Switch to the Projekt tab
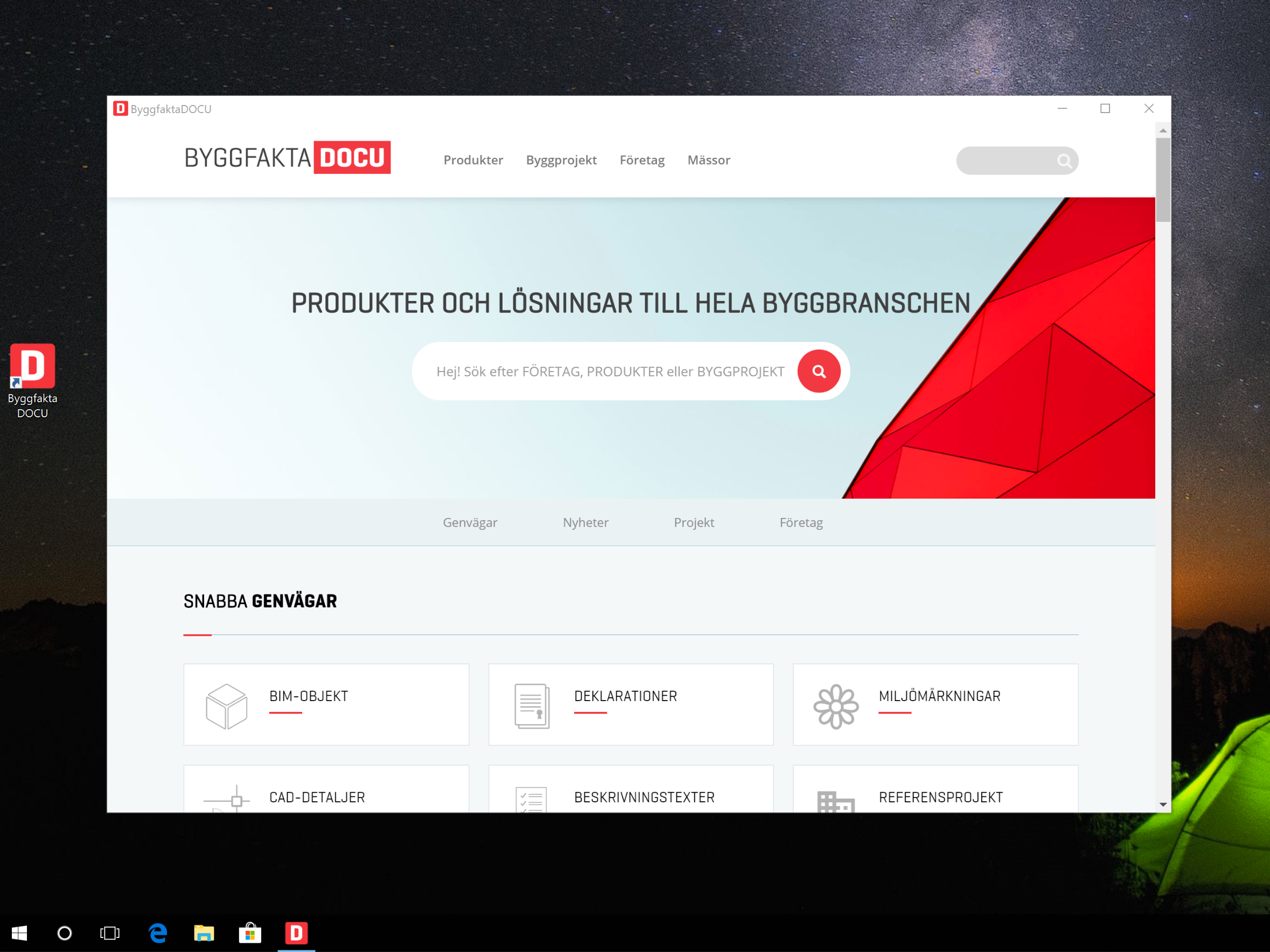1270x952 pixels. click(x=694, y=523)
